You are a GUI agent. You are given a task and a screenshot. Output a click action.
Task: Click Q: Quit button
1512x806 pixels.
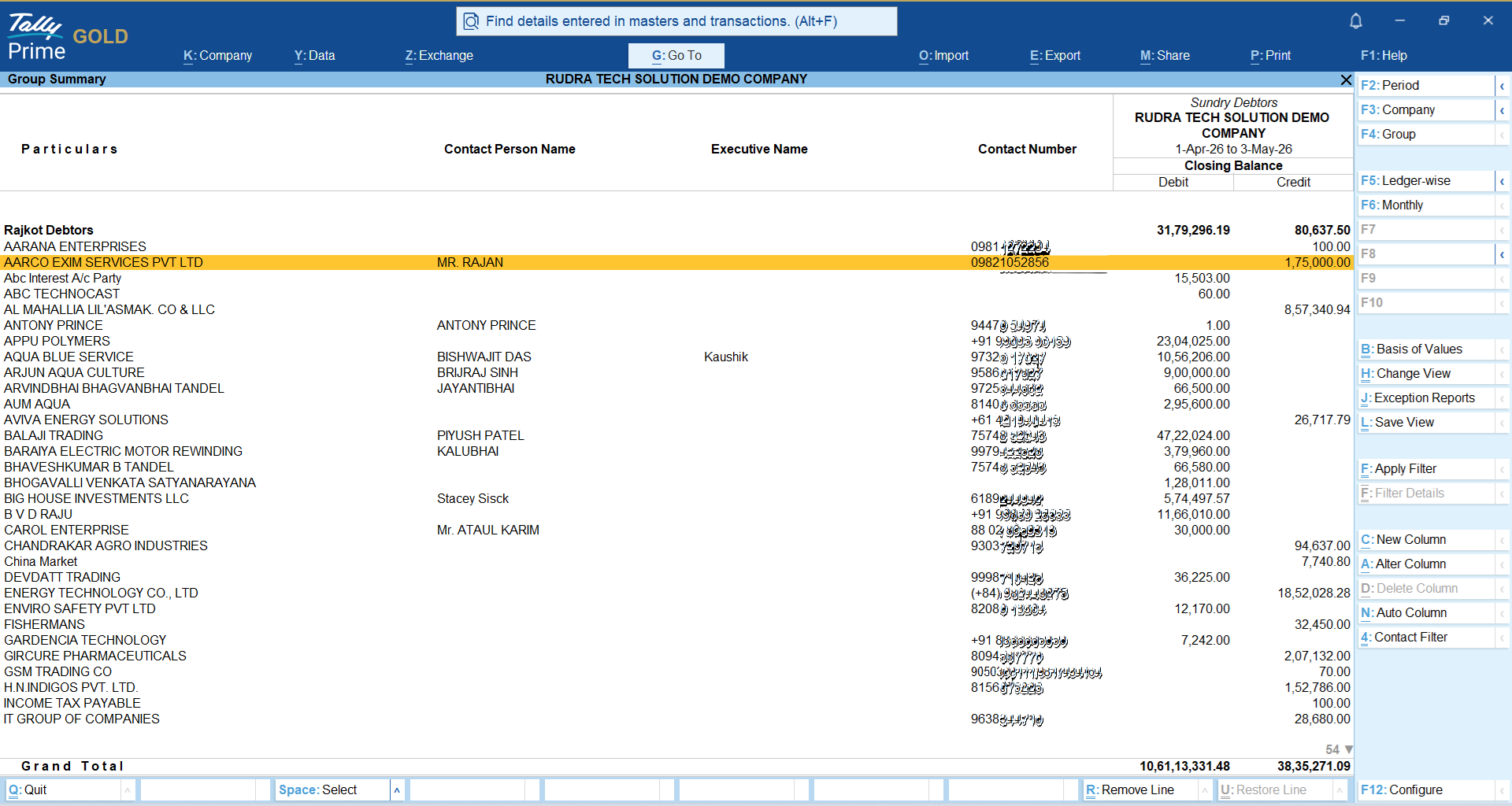tap(63, 790)
